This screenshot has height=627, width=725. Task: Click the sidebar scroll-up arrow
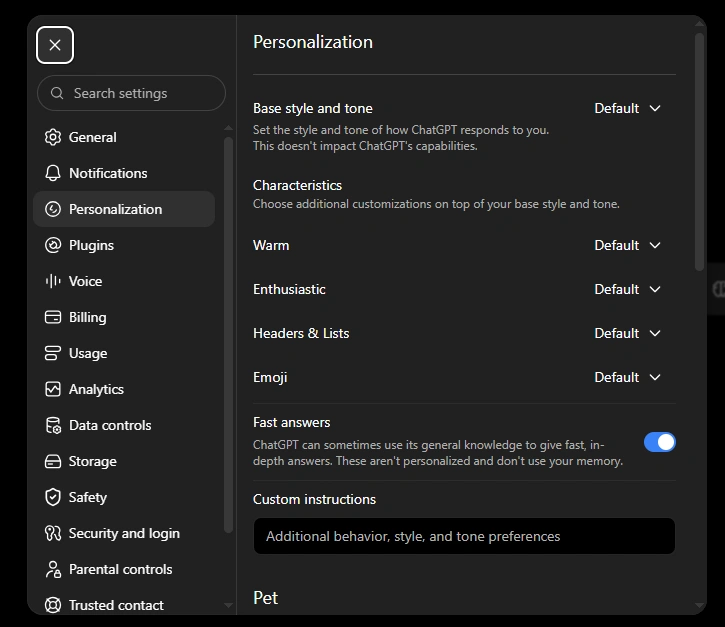coord(228,128)
